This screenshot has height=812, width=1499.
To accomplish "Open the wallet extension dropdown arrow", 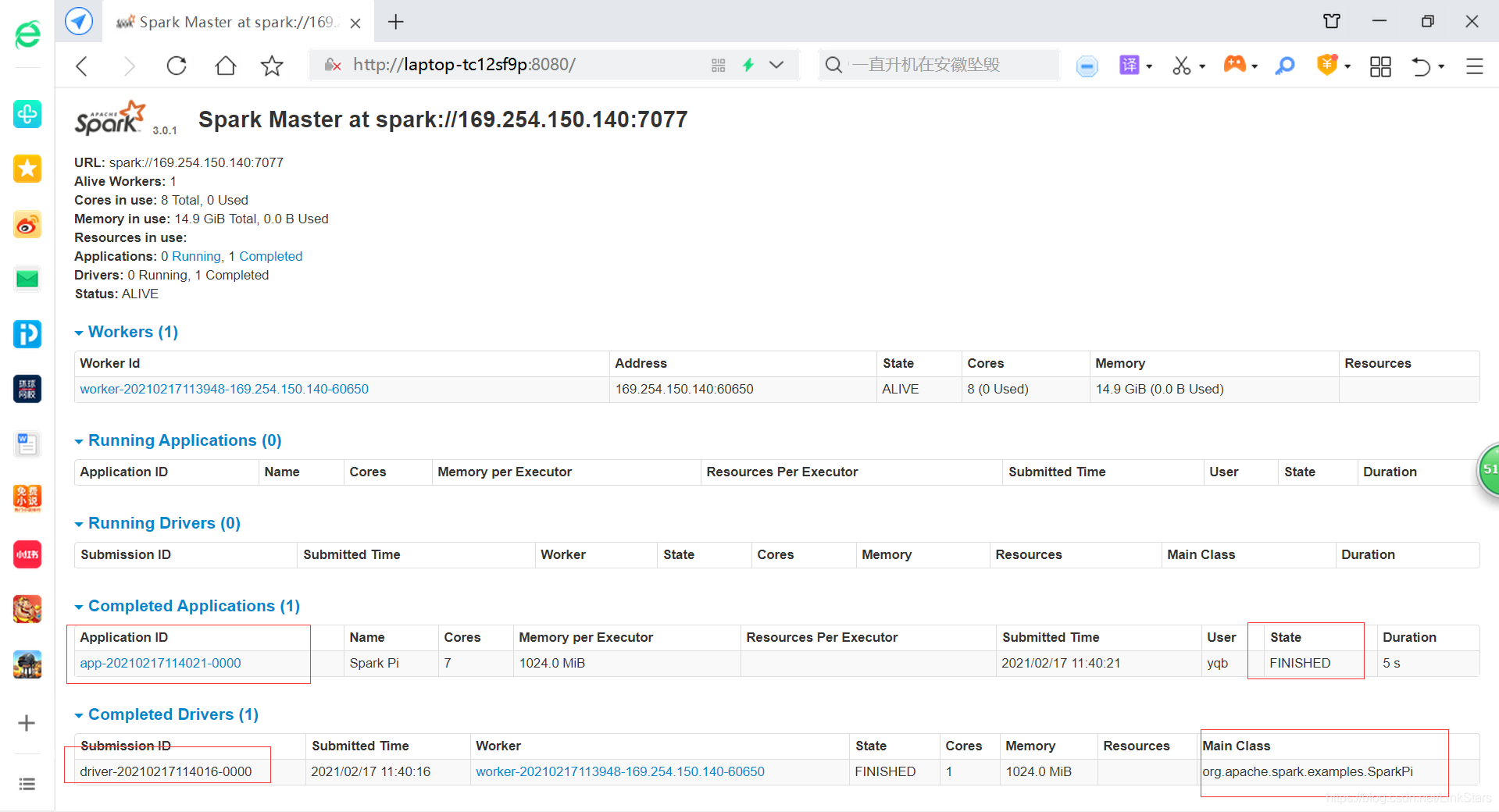I will click(x=1347, y=66).
